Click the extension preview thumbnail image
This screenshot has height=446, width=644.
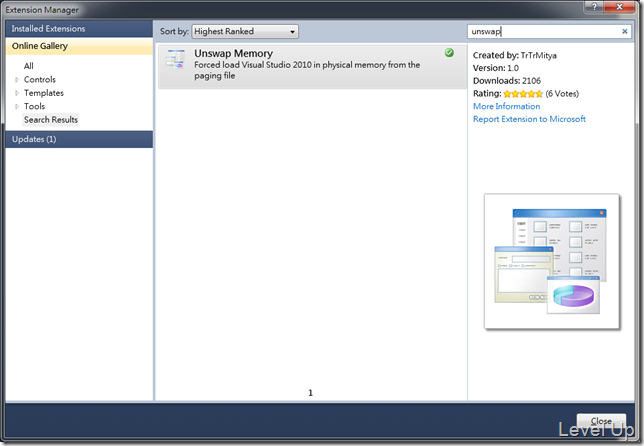[552, 261]
